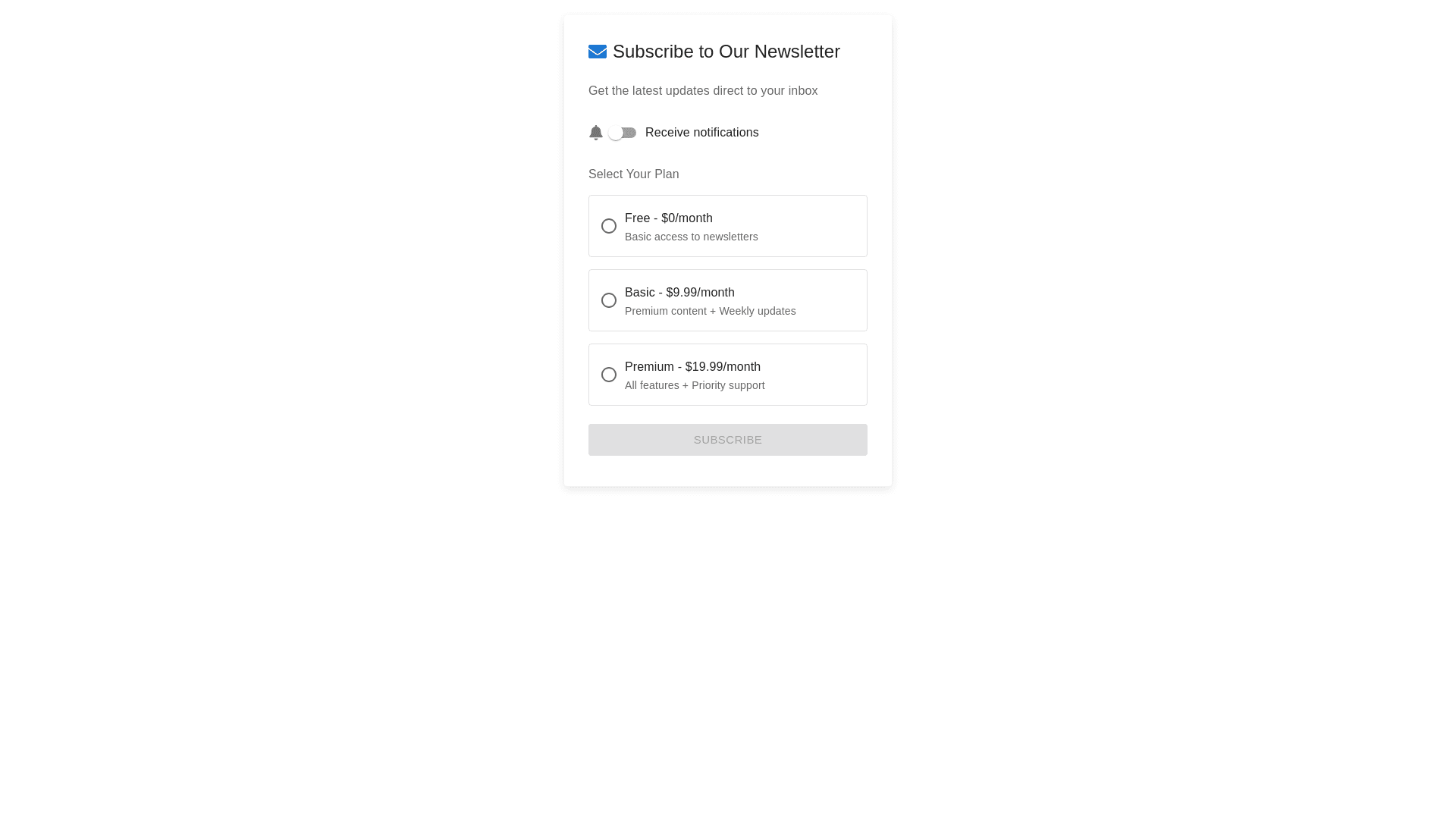Click the blue envelope icon
The height and width of the screenshot is (819, 1456).
pos(597,52)
